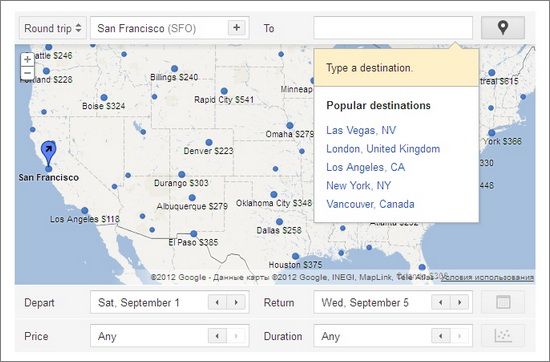Choose Las Vegas, NV from popular destinations
The width and height of the screenshot is (550, 362).
click(x=361, y=130)
